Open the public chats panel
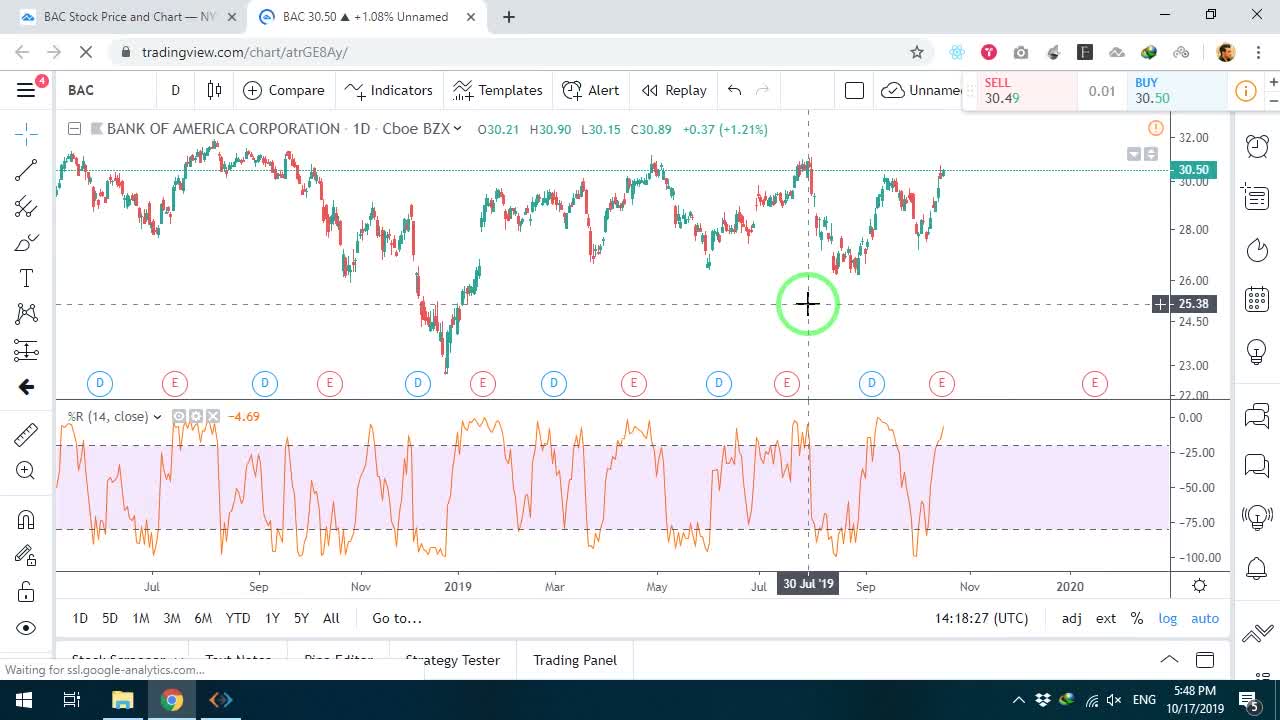Screen dimensions: 1280x720 point(1257,415)
